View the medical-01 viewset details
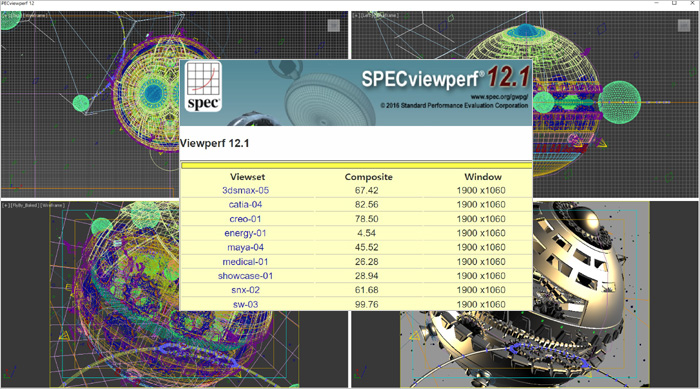This screenshot has height=389, width=700. click(x=246, y=262)
